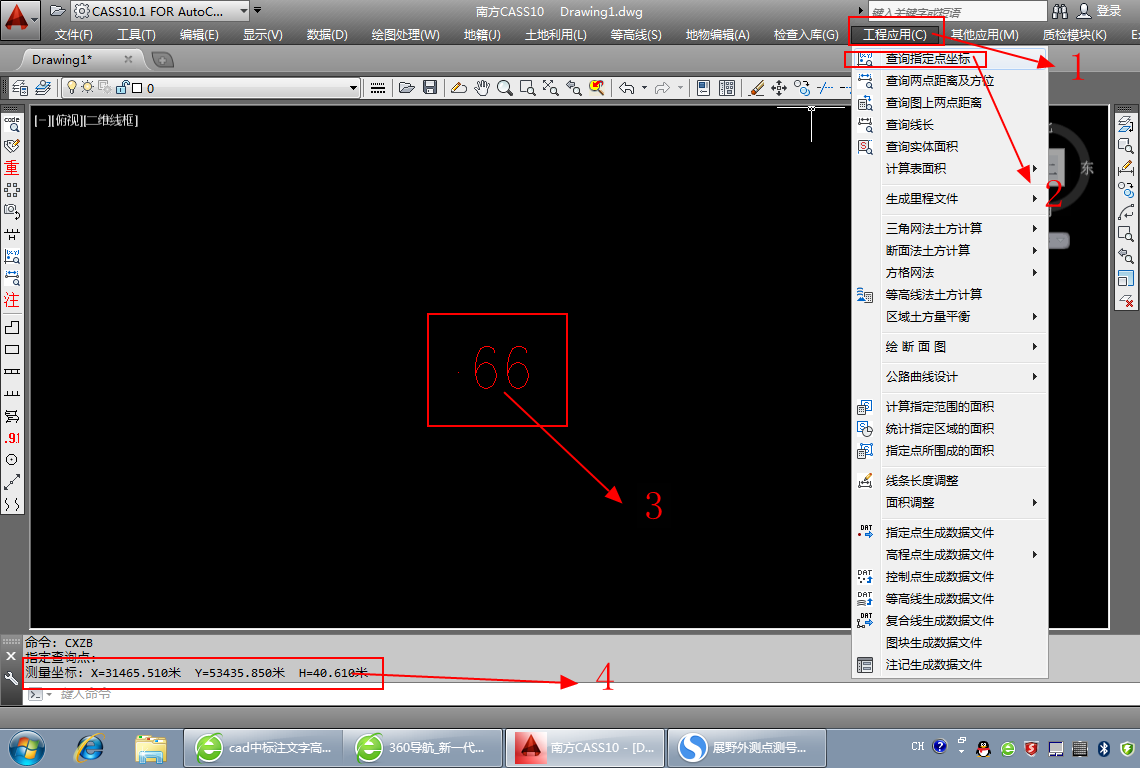Open the layer dropdown list
Image resolution: width=1140 pixels, height=768 pixels.
click(353, 88)
